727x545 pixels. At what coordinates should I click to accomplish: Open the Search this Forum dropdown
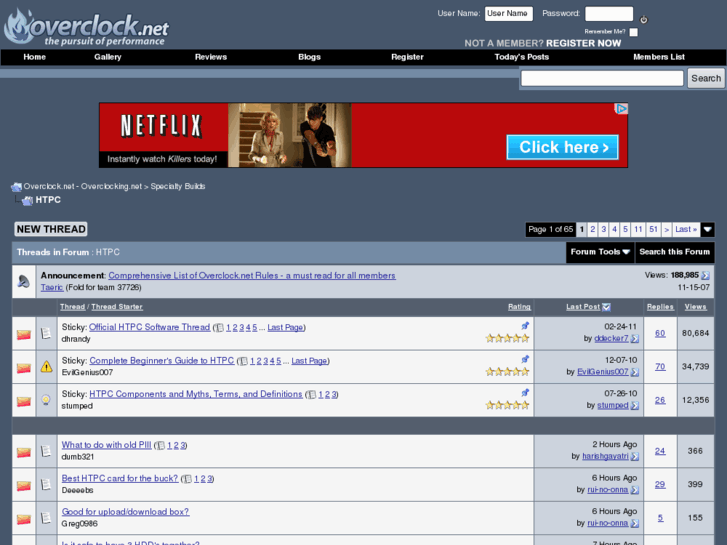[675, 252]
